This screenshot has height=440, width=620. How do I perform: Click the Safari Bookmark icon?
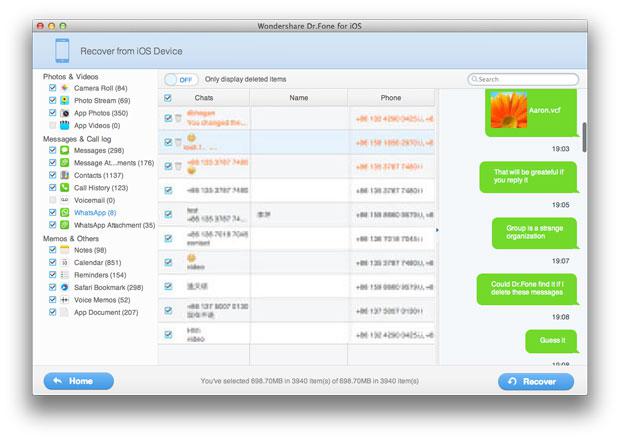64,287
